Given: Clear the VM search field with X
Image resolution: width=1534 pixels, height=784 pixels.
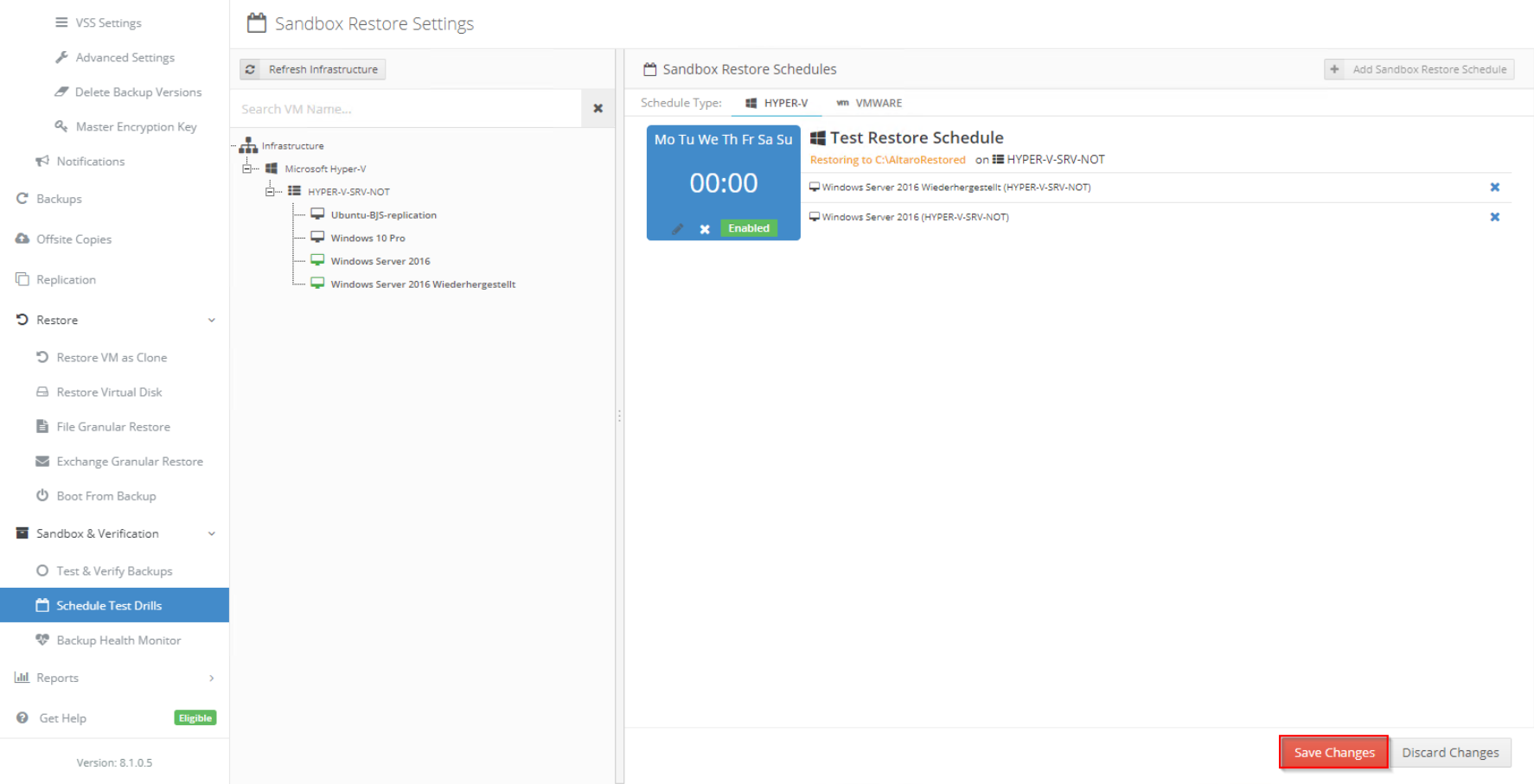Looking at the screenshot, I should 598,109.
